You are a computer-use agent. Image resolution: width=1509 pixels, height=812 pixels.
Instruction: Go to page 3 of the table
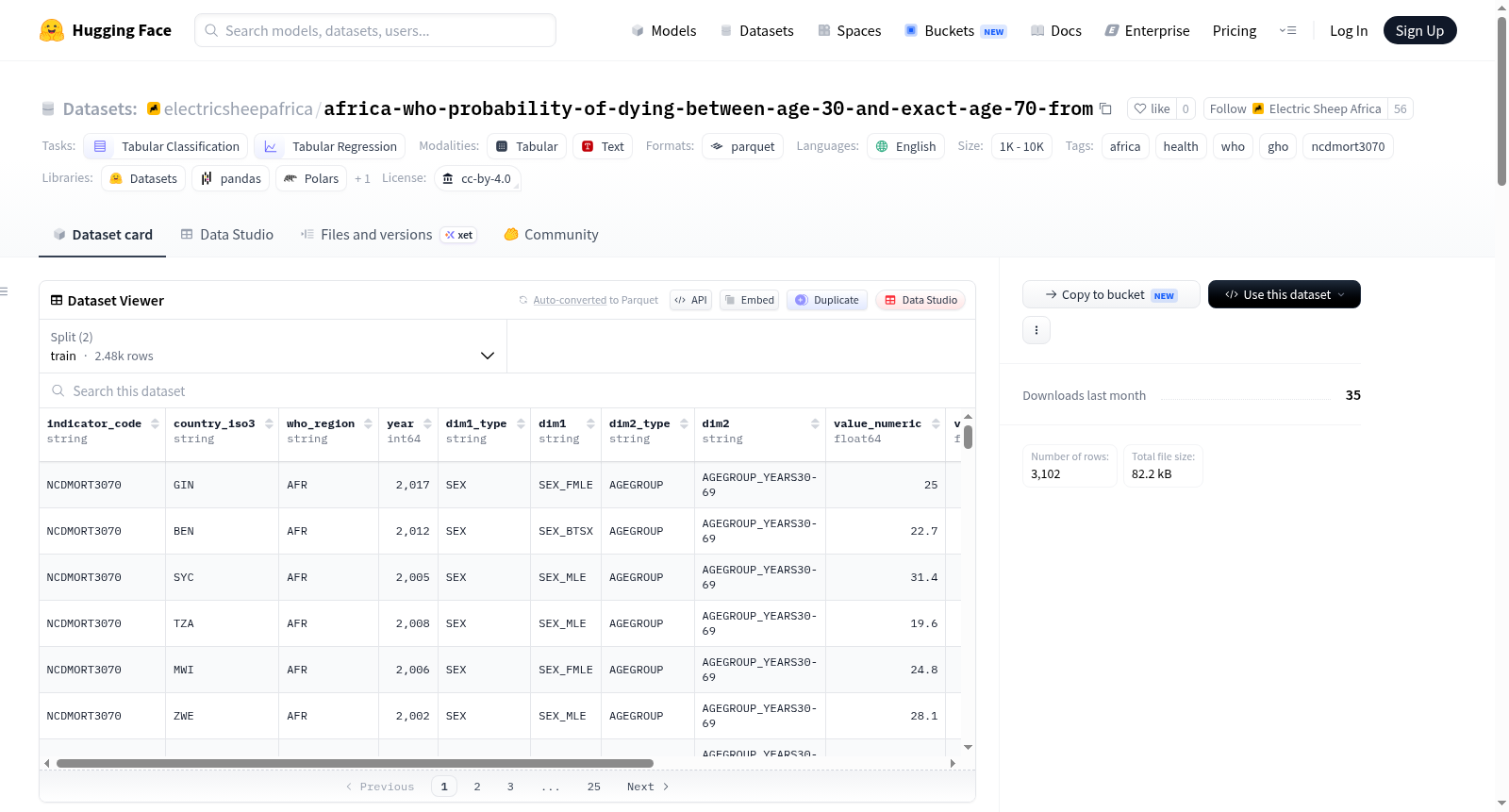pos(510,787)
